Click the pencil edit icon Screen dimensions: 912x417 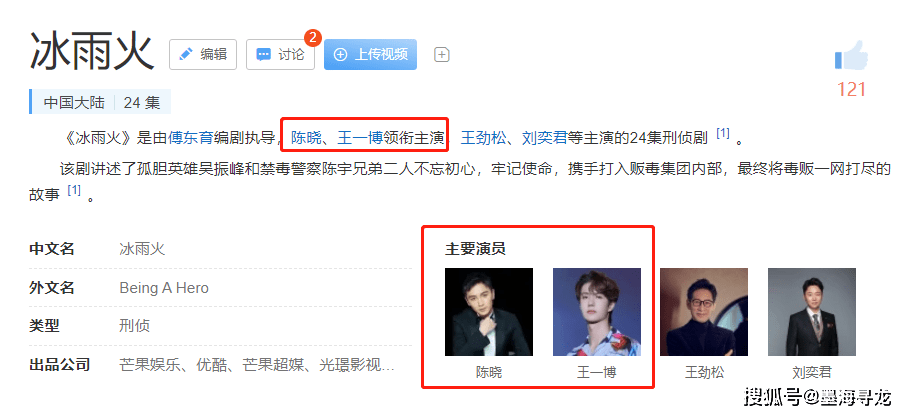coord(186,55)
